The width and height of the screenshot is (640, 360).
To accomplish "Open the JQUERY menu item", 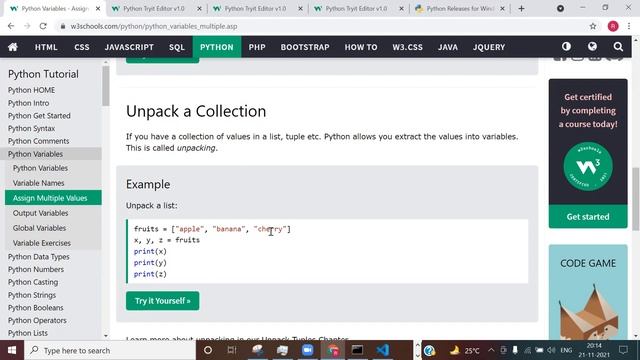I will click(x=489, y=47).
